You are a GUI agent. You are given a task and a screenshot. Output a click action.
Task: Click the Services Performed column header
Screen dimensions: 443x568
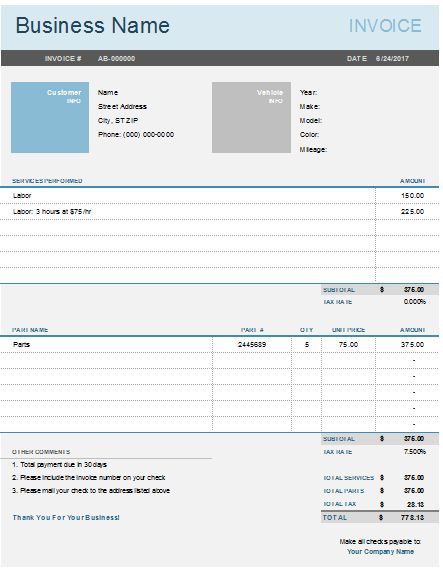point(47,181)
